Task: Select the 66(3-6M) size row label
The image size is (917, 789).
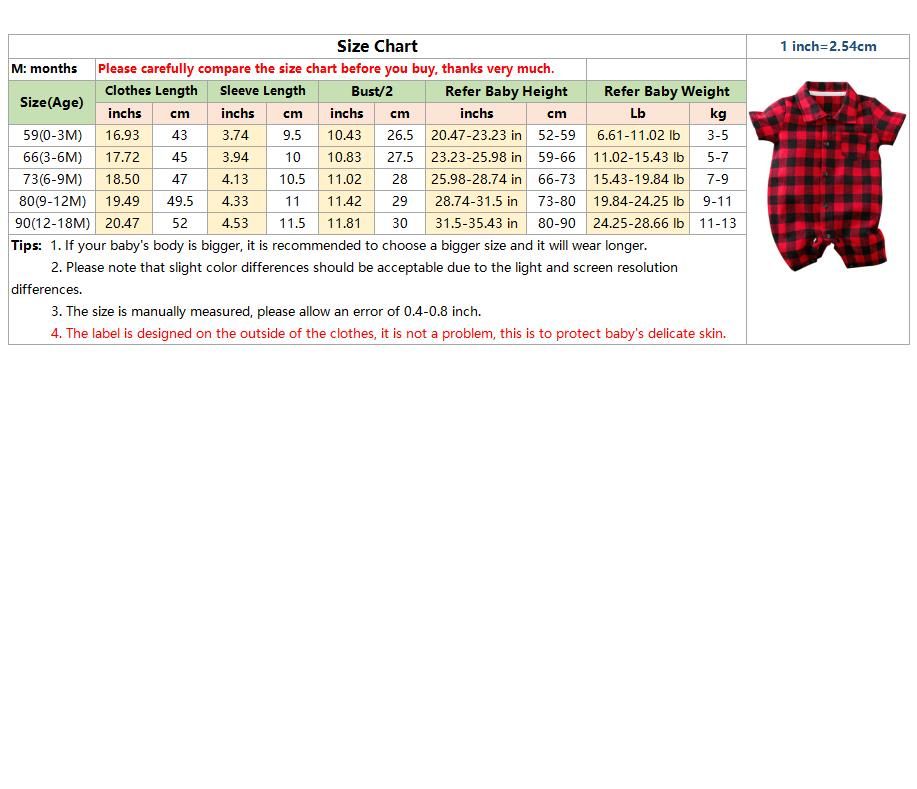Action: click(52, 157)
